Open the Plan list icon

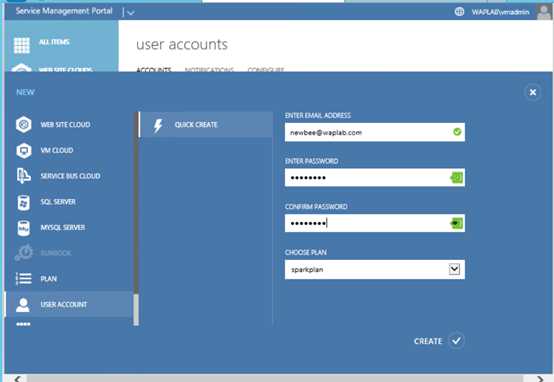pyautogui.click(x=24, y=279)
